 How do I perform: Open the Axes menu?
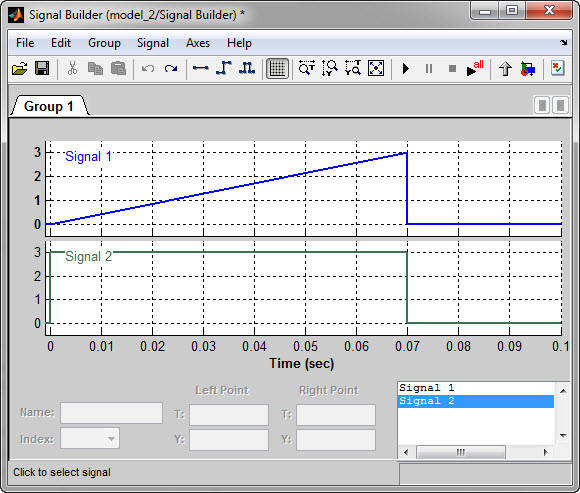pos(198,43)
